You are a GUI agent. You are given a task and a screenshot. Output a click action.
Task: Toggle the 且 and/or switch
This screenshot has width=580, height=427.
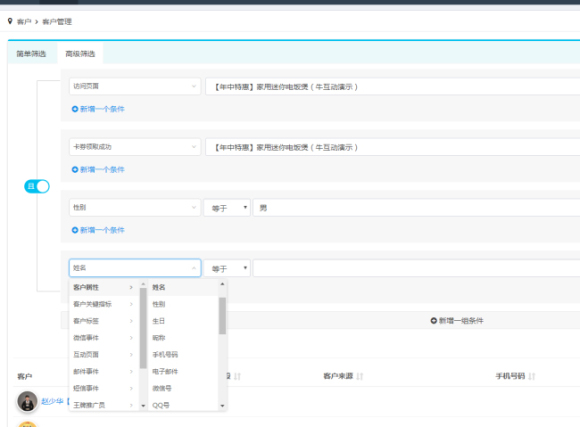37,186
